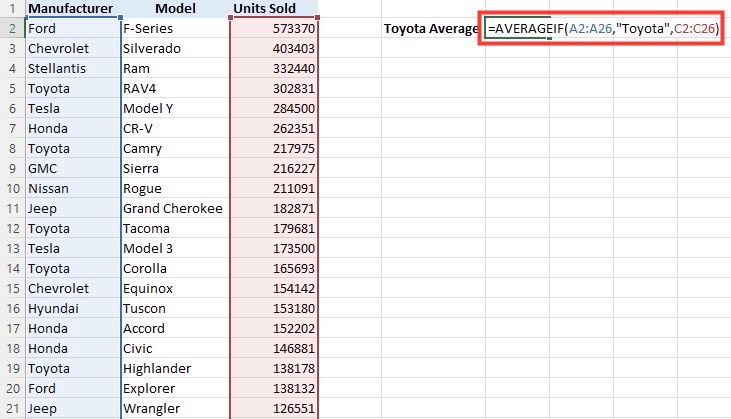Click the Wrangler model cell
The width and height of the screenshot is (731, 419).
pyautogui.click(x=175, y=409)
